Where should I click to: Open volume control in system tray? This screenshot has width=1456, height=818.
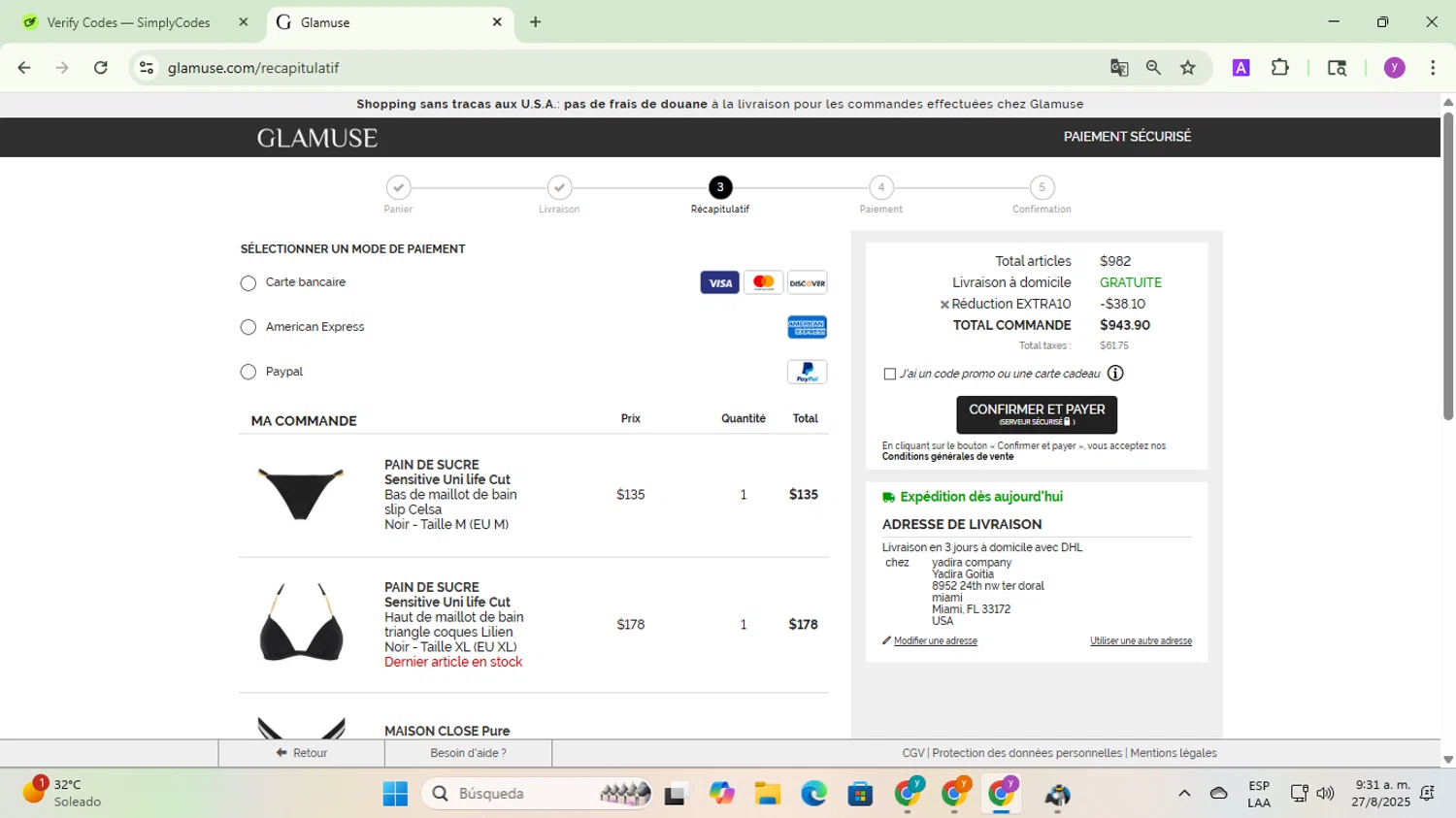[1325, 794]
